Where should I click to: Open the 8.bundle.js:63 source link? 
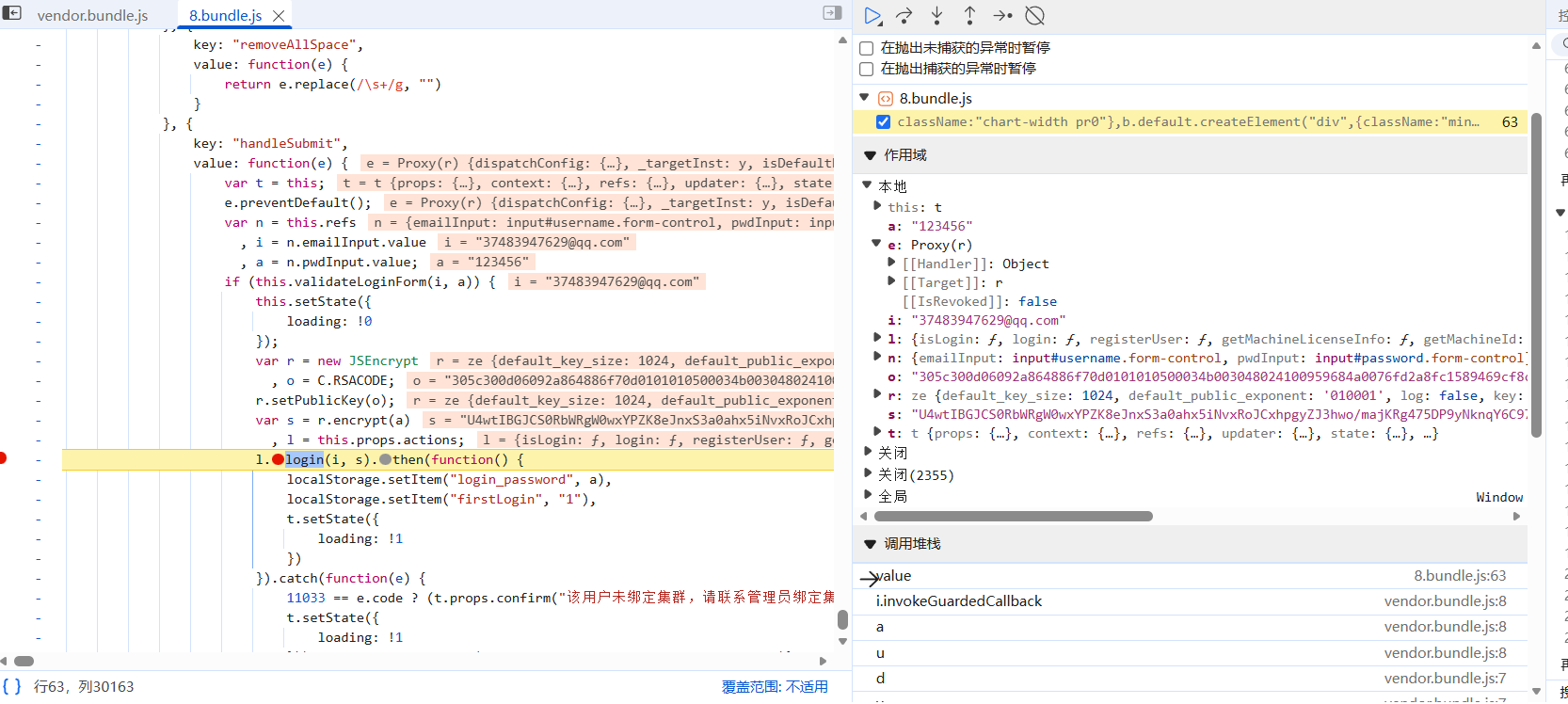tap(1460, 576)
